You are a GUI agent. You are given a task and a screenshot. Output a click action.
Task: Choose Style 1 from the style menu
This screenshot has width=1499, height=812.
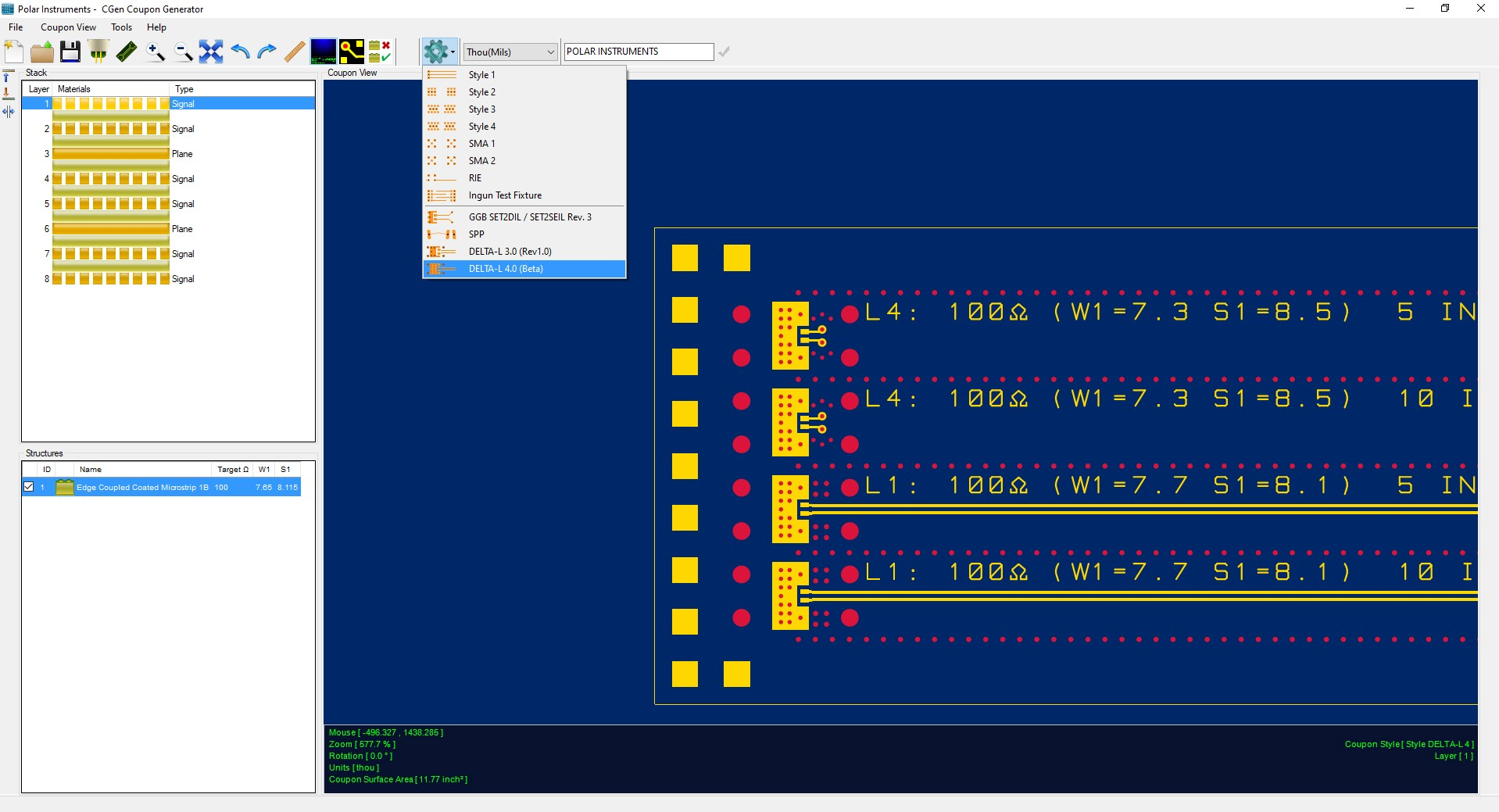point(524,75)
